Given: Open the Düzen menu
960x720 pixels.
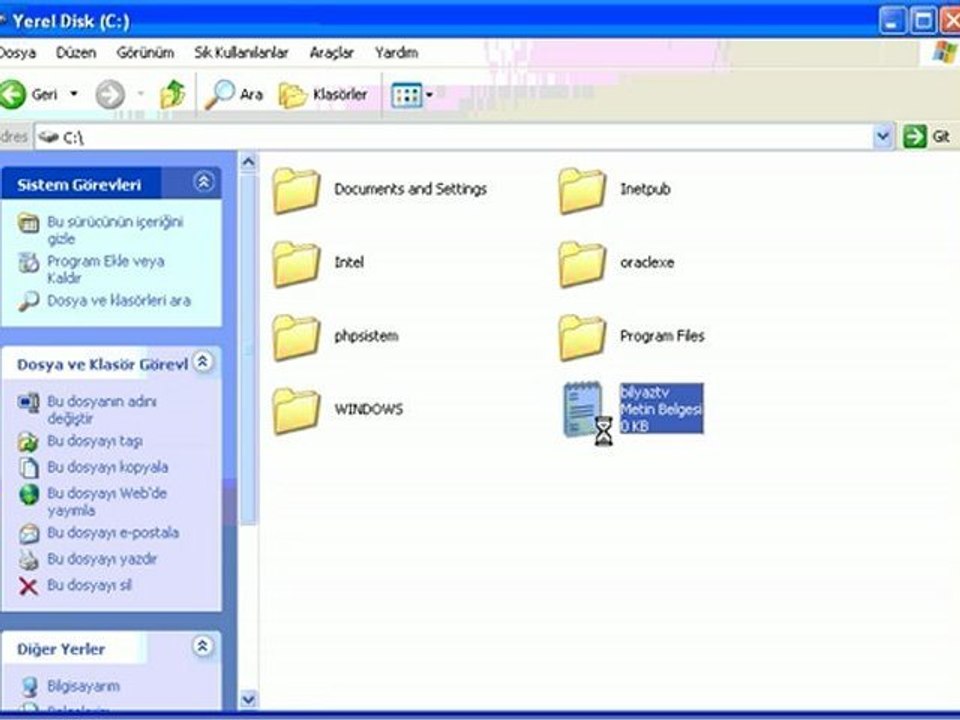Looking at the screenshot, I should 76,53.
